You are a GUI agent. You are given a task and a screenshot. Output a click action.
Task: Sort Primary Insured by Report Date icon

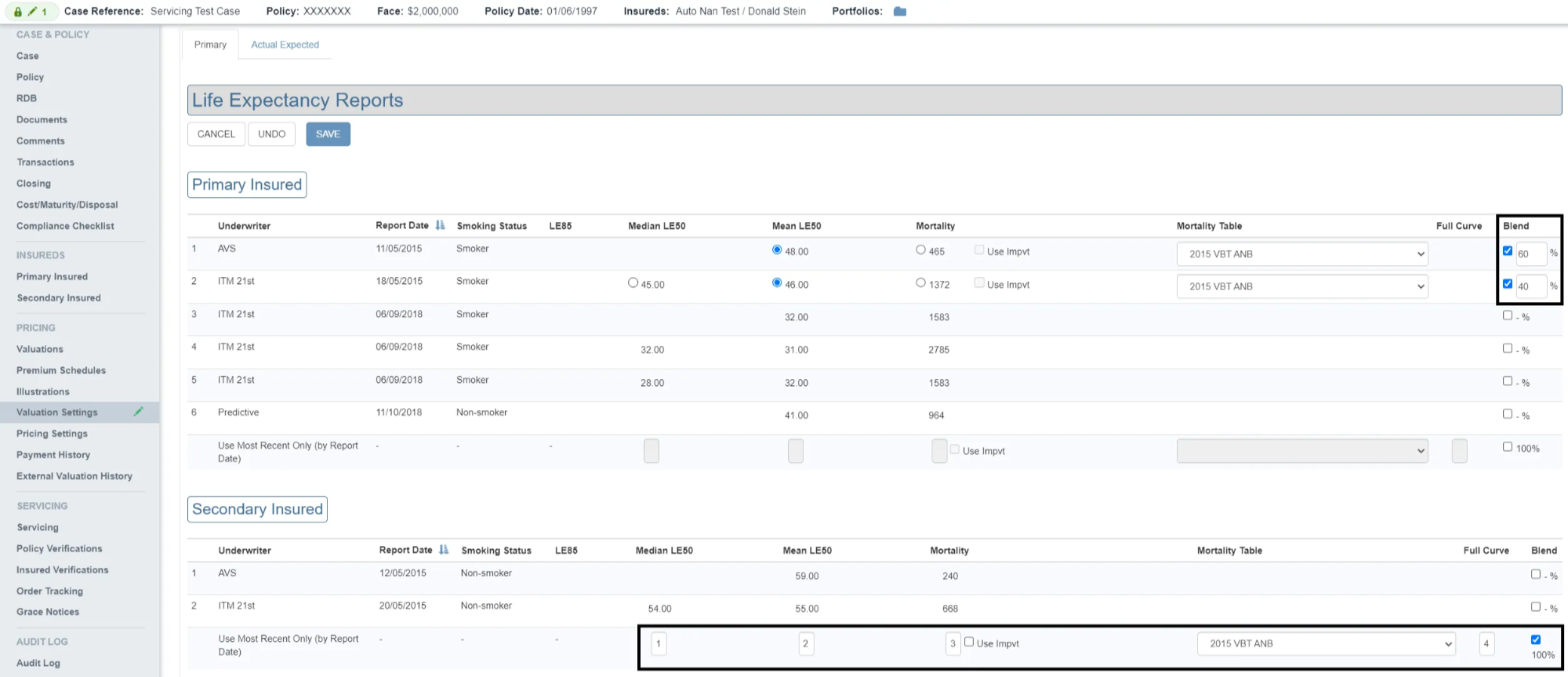point(440,225)
